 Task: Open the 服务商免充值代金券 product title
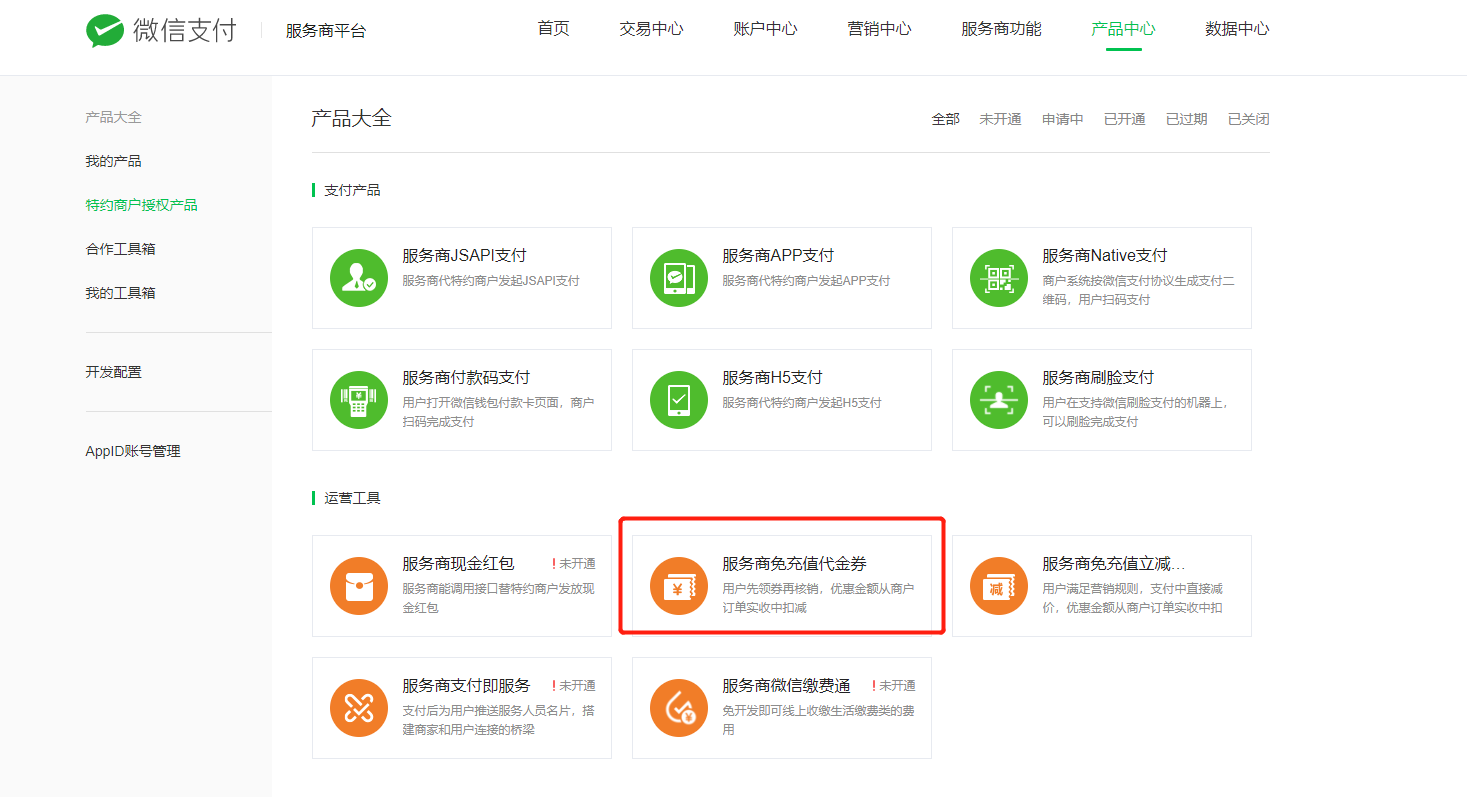[794, 564]
